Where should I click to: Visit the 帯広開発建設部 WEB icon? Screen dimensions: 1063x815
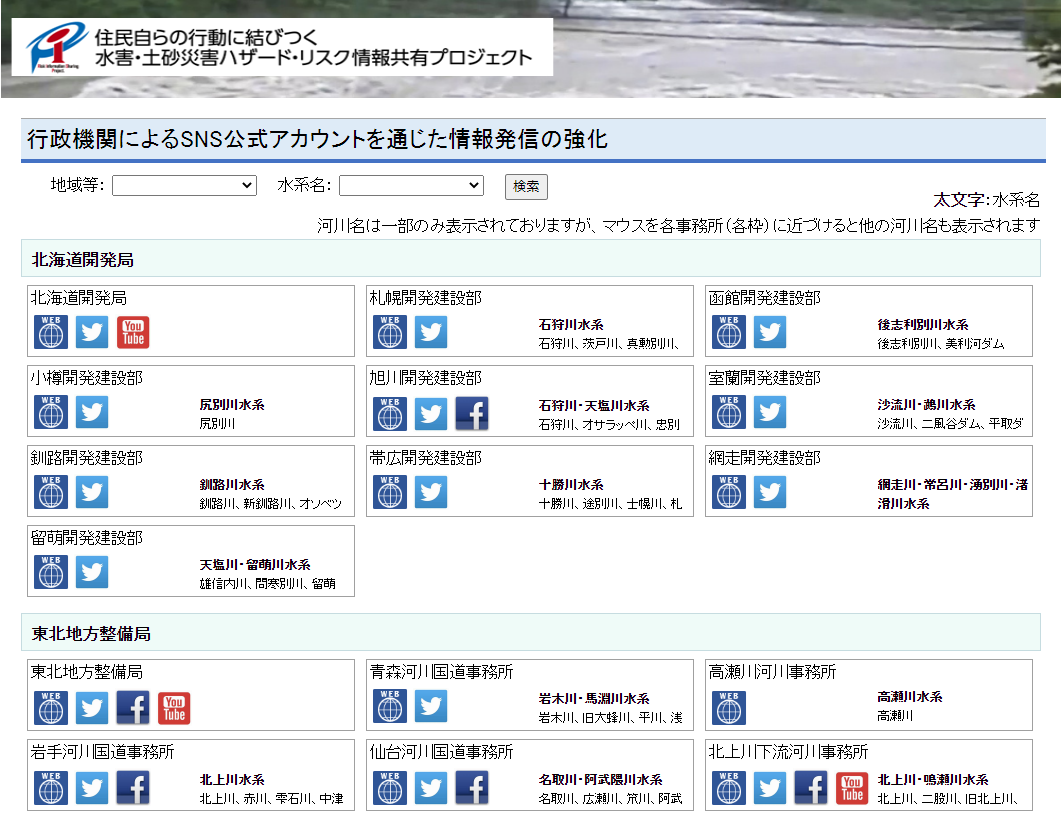pyautogui.click(x=390, y=492)
